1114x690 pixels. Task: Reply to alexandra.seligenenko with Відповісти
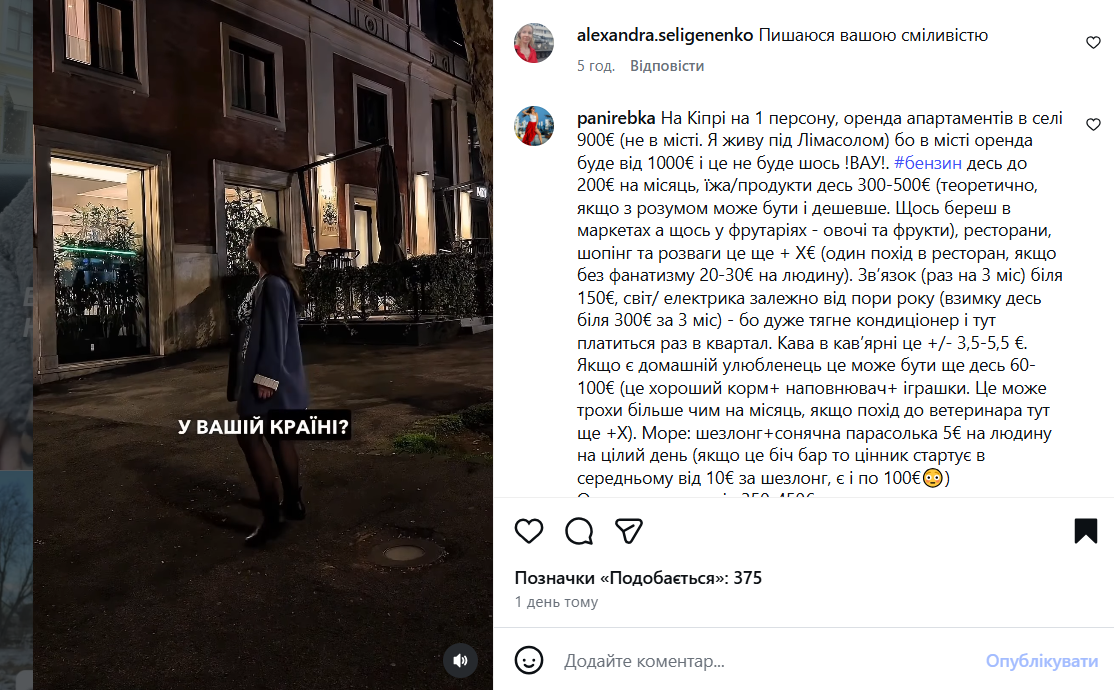pos(666,65)
